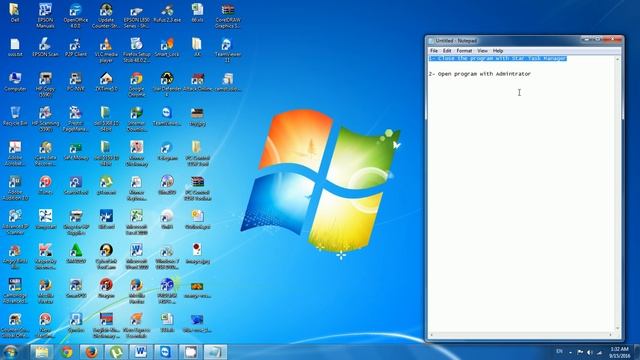Select the Smart_Lock desktop shortcut

point(167,47)
